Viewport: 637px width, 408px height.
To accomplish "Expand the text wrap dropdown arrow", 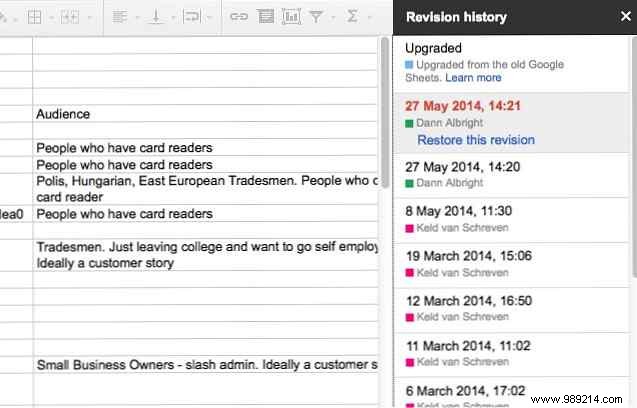I will 210,18.
